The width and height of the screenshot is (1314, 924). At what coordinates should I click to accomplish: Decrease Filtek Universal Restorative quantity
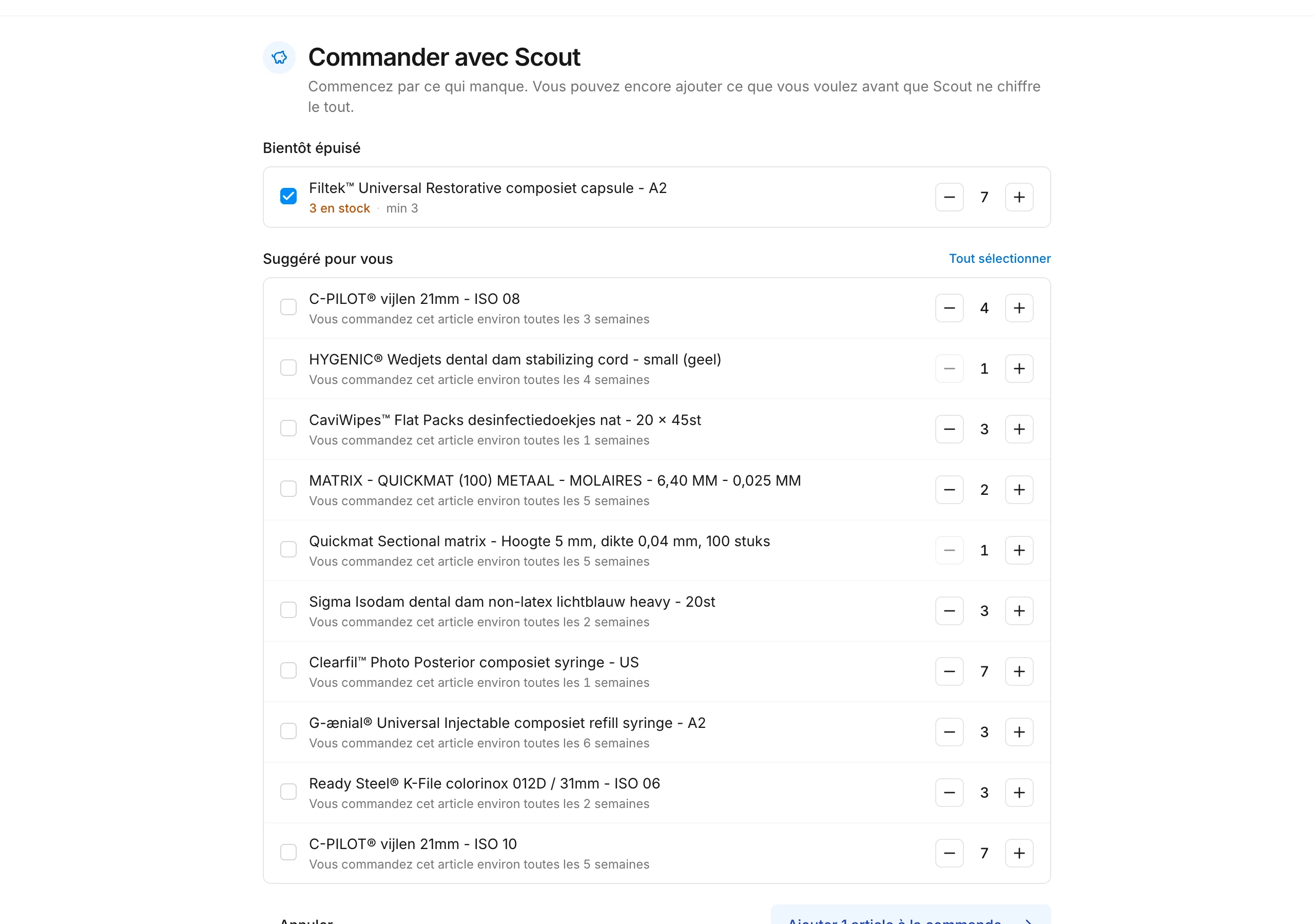coord(950,197)
